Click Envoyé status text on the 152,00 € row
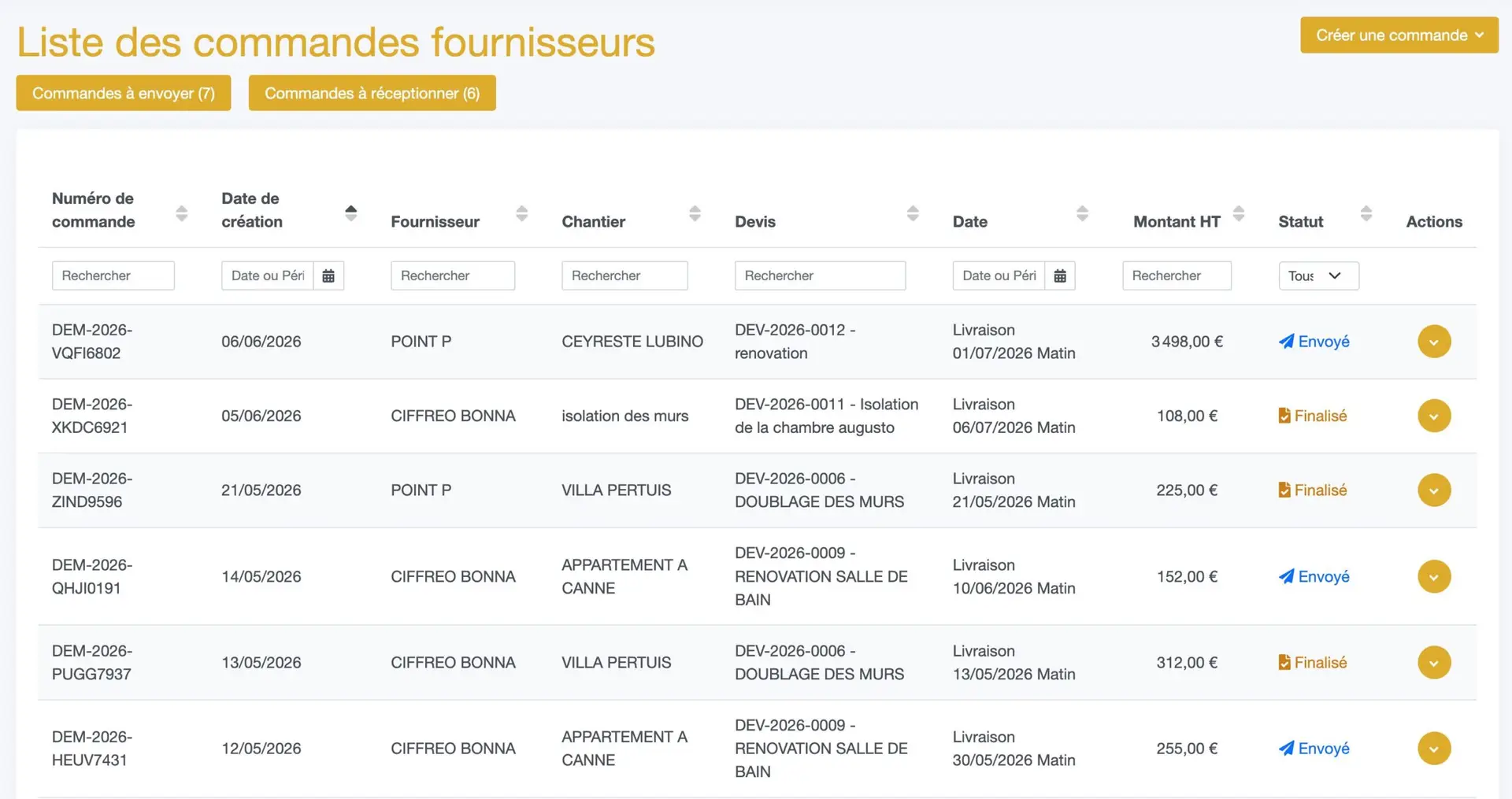The image size is (1512, 799). tap(1324, 576)
